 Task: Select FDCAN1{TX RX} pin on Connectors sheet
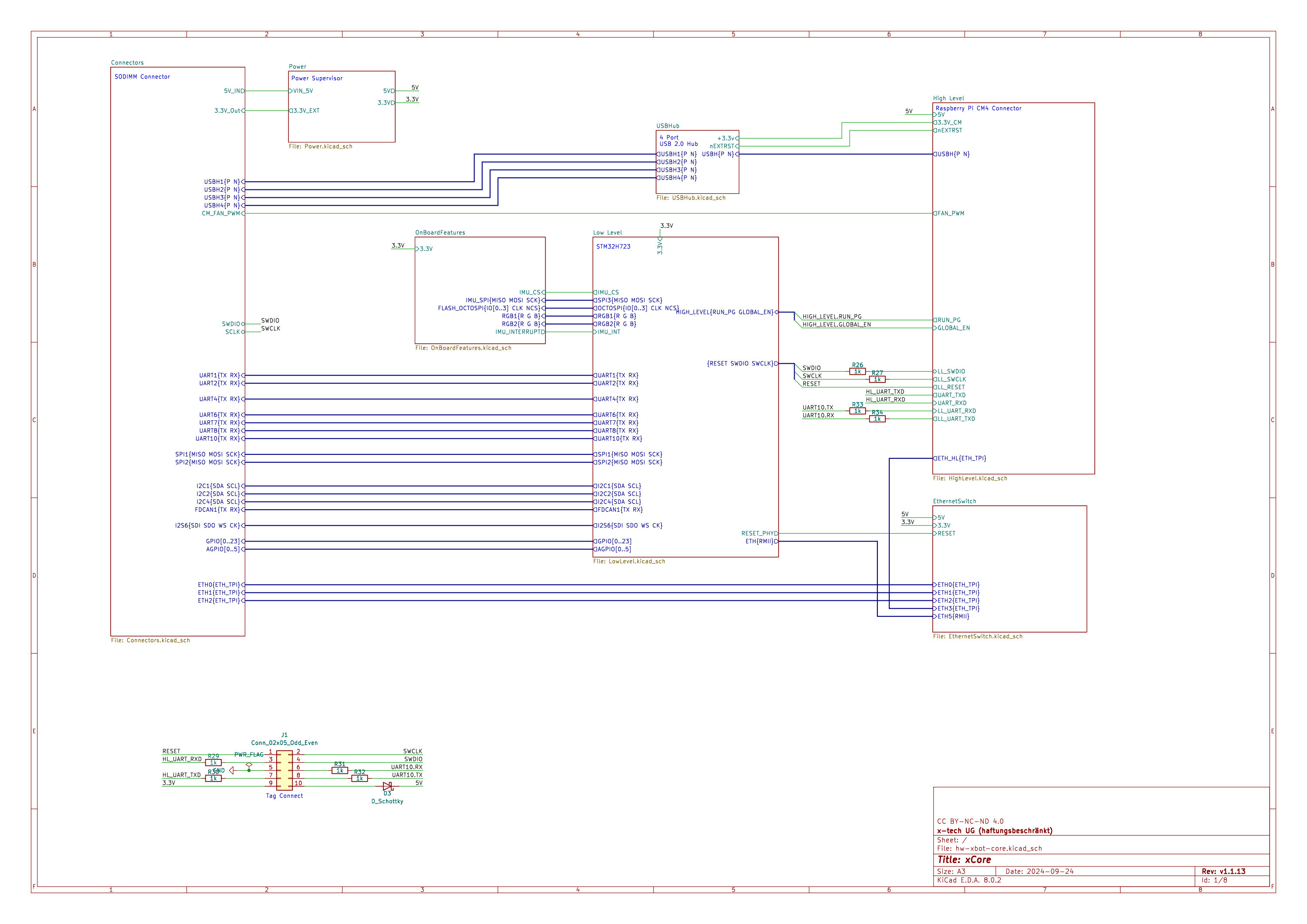pos(220,510)
